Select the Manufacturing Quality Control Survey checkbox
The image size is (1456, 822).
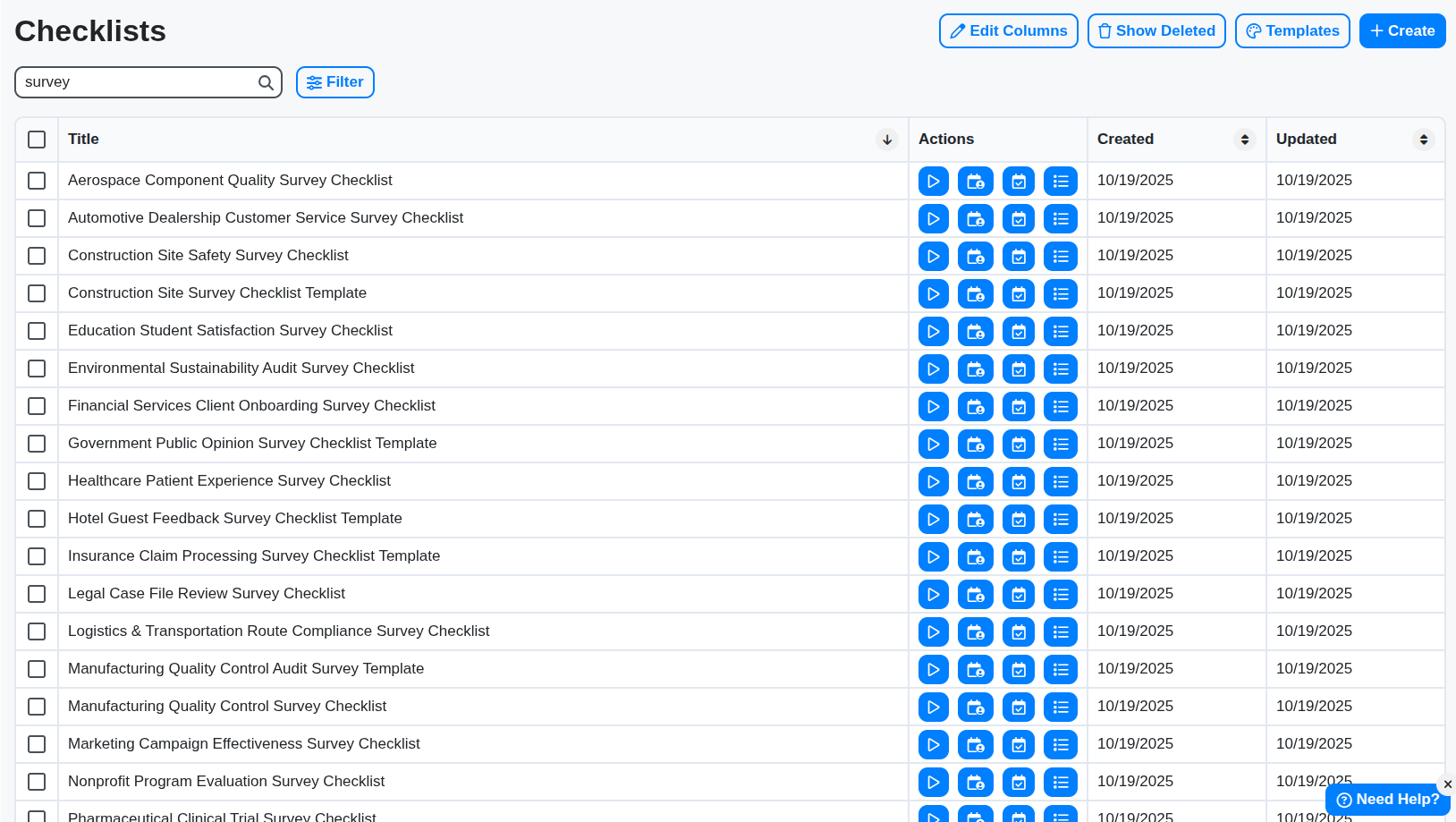37,707
